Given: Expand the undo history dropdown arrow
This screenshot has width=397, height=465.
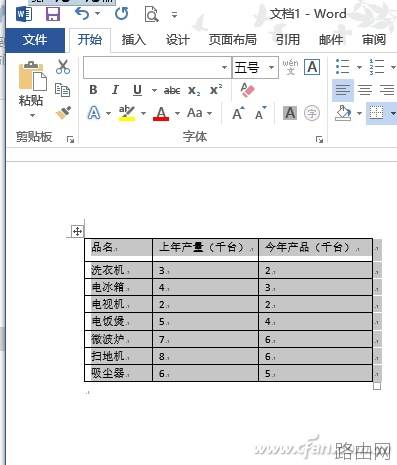Looking at the screenshot, I should [97, 14].
